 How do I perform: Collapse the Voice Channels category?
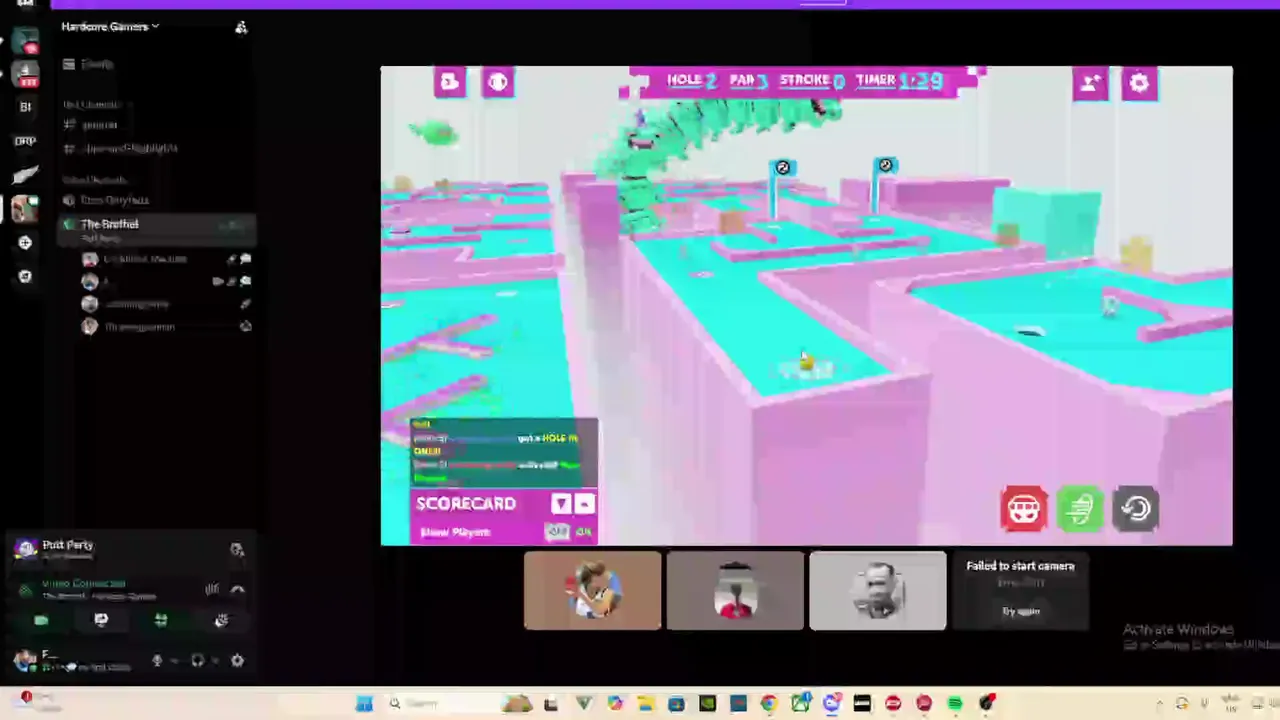click(x=95, y=180)
